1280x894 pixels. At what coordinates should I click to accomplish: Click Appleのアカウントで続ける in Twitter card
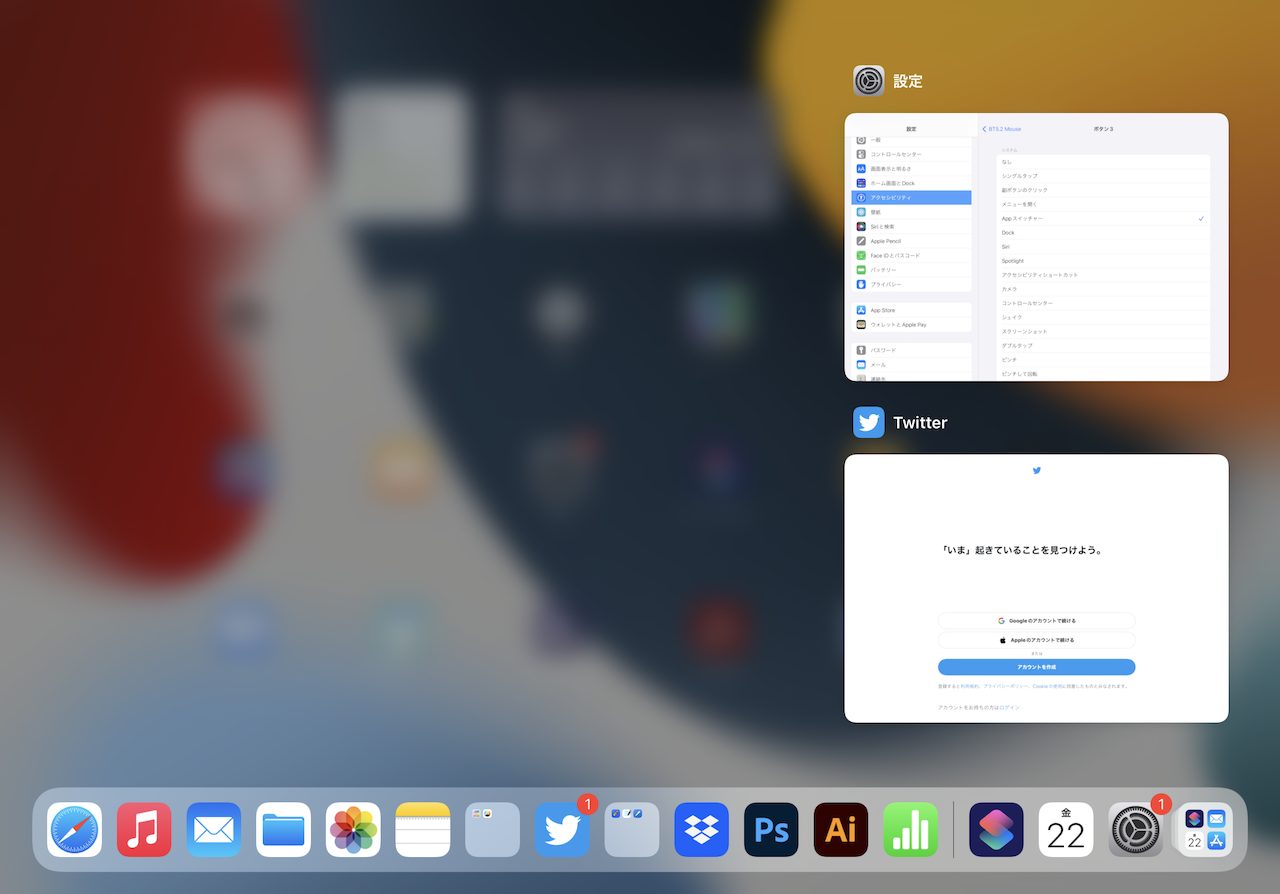tap(1036, 640)
